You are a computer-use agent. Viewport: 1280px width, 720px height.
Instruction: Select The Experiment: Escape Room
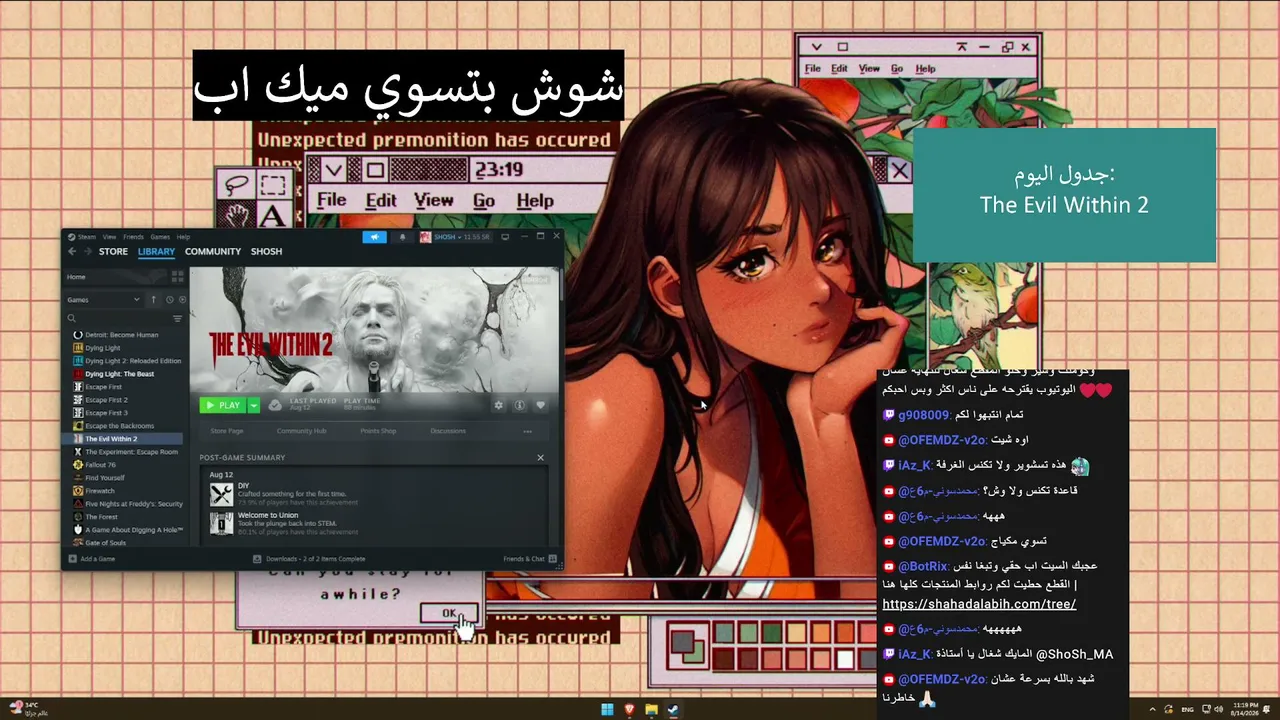click(125, 452)
